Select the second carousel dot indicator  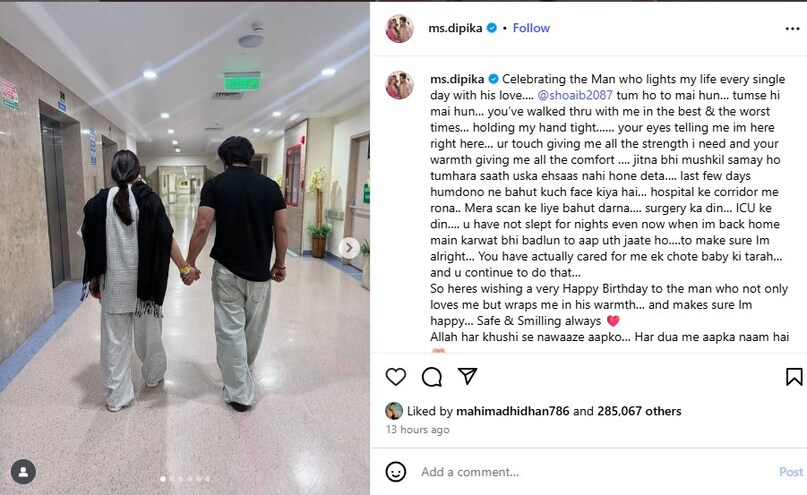(172, 479)
